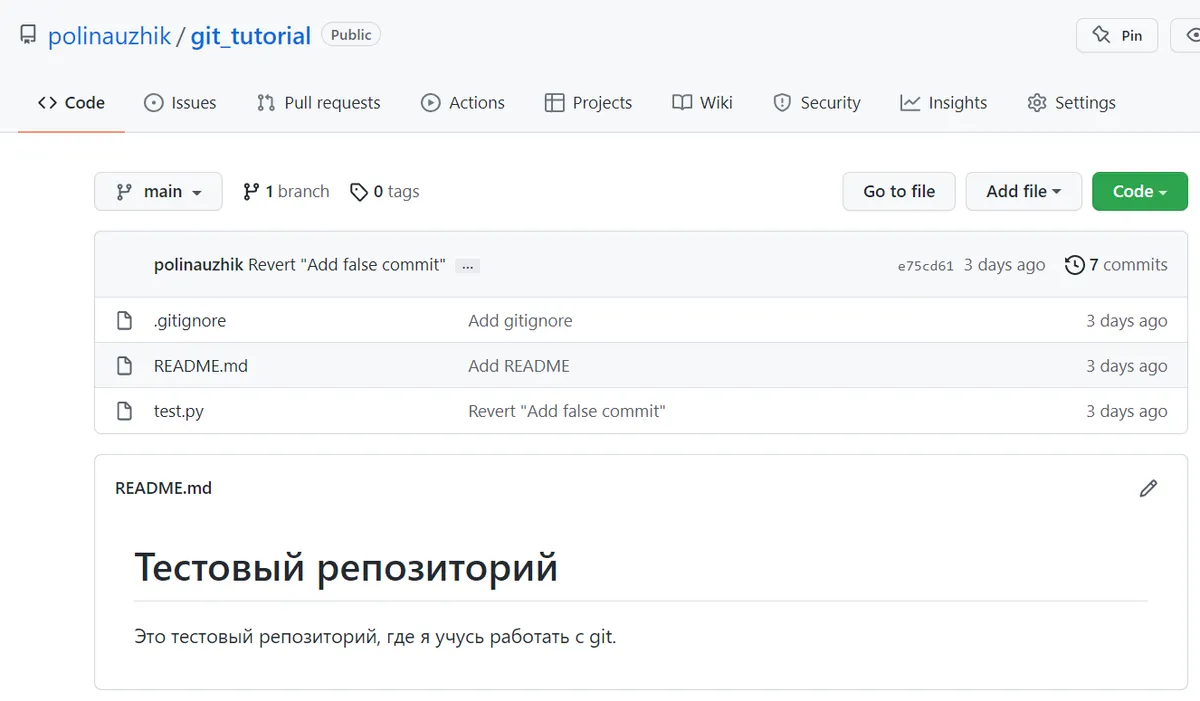This screenshot has width=1200, height=701.
Task: Pin the repository with Pin button
Action: tap(1117, 35)
